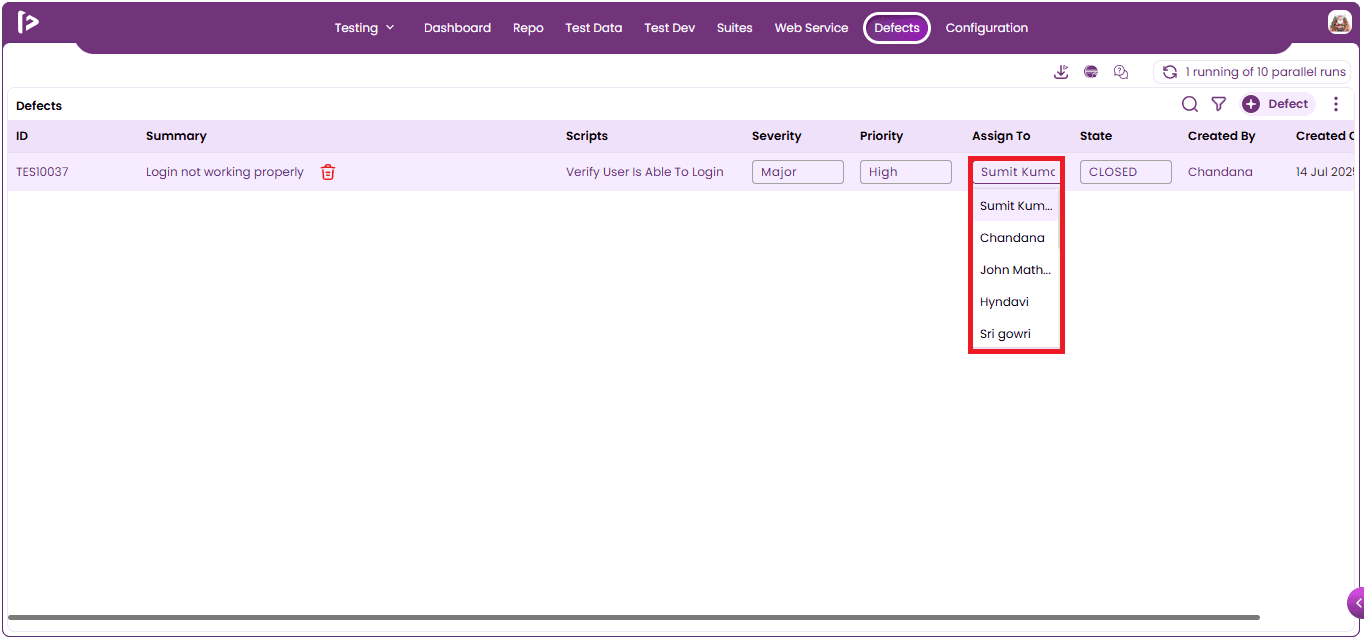Open the Assign To Sumit Kumar field
This screenshot has width=1364, height=639.
[x=1016, y=172]
